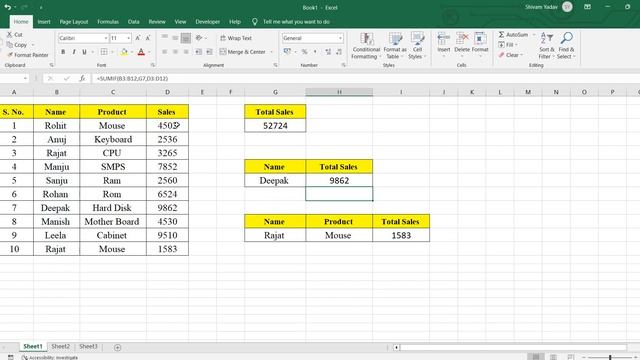Open Find & Select menu

566,46
